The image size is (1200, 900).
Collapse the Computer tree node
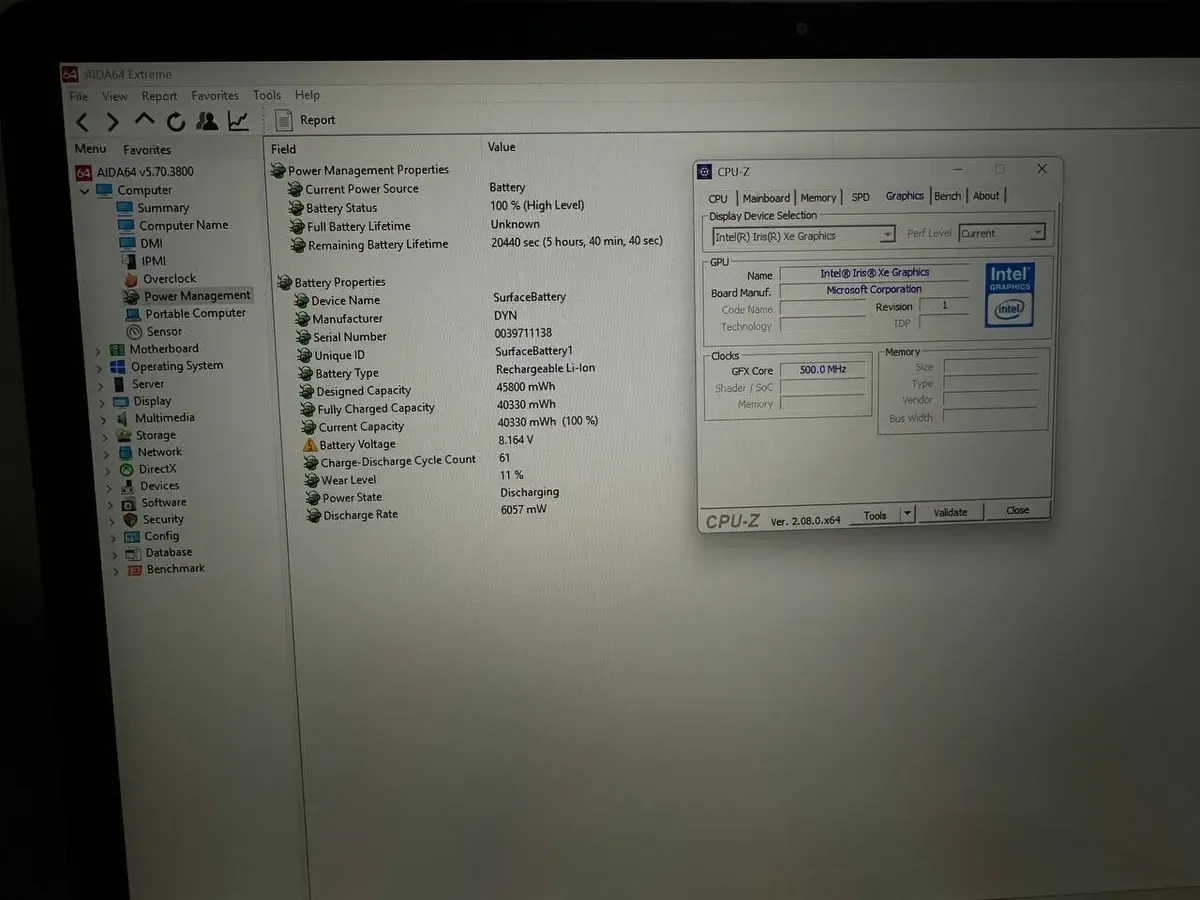(x=85, y=191)
